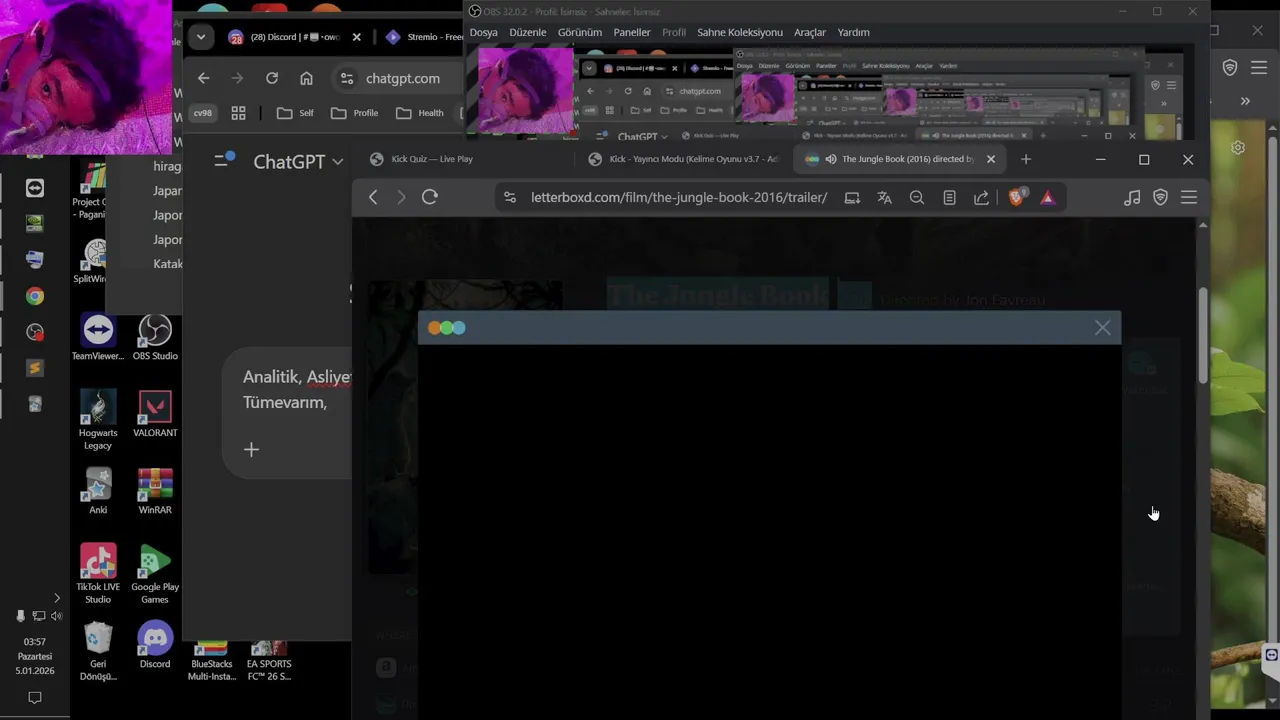This screenshot has height=720, width=1280.
Task: Go back in the Brave browser
Action: tap(373, 198)
